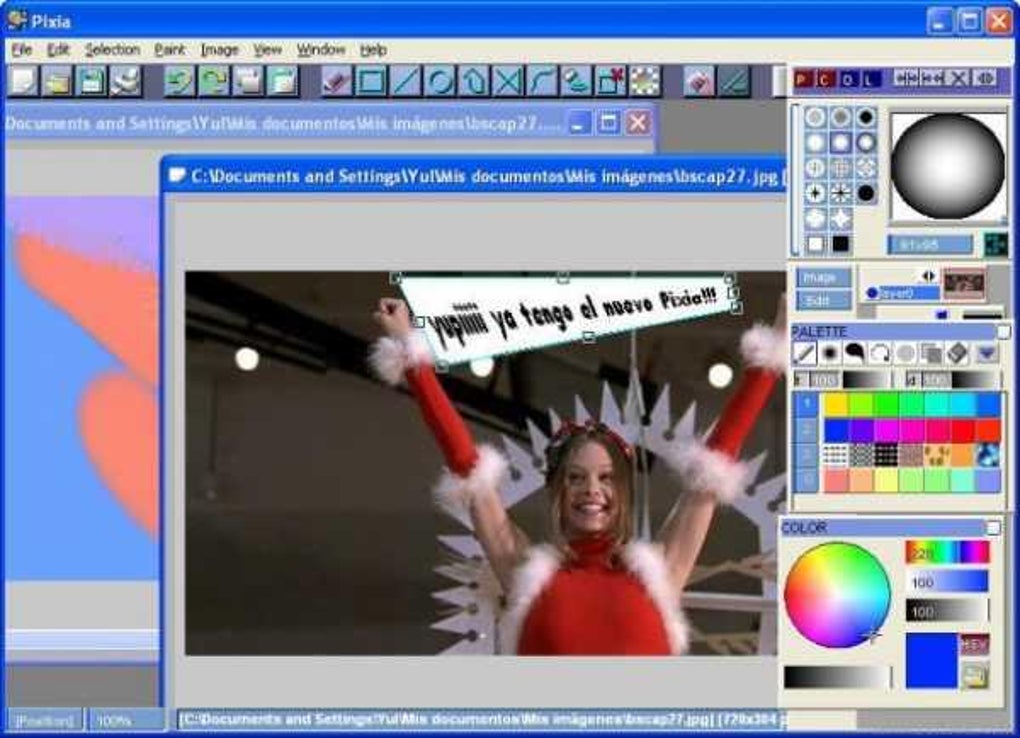Click the New document toolbar icon
Viewport: 1020px width, 738px height.
(23, 82)
